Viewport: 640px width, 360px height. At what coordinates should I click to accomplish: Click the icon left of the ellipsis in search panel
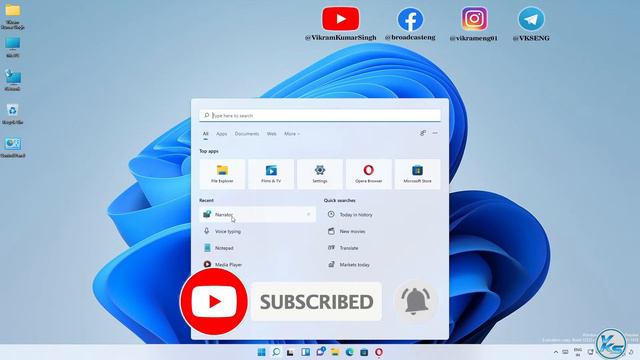[x=423, y=133]
